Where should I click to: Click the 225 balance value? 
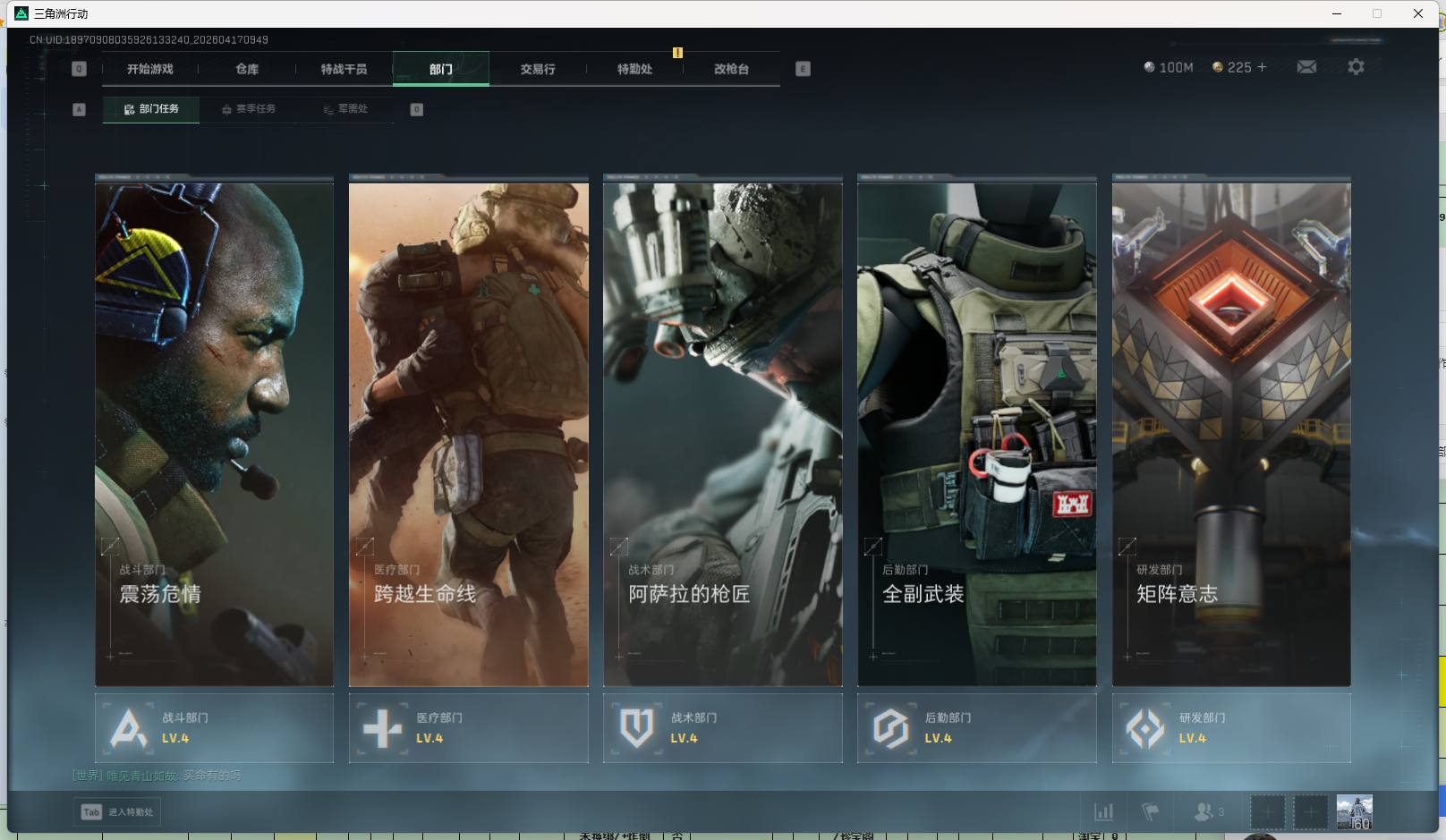1239,67
